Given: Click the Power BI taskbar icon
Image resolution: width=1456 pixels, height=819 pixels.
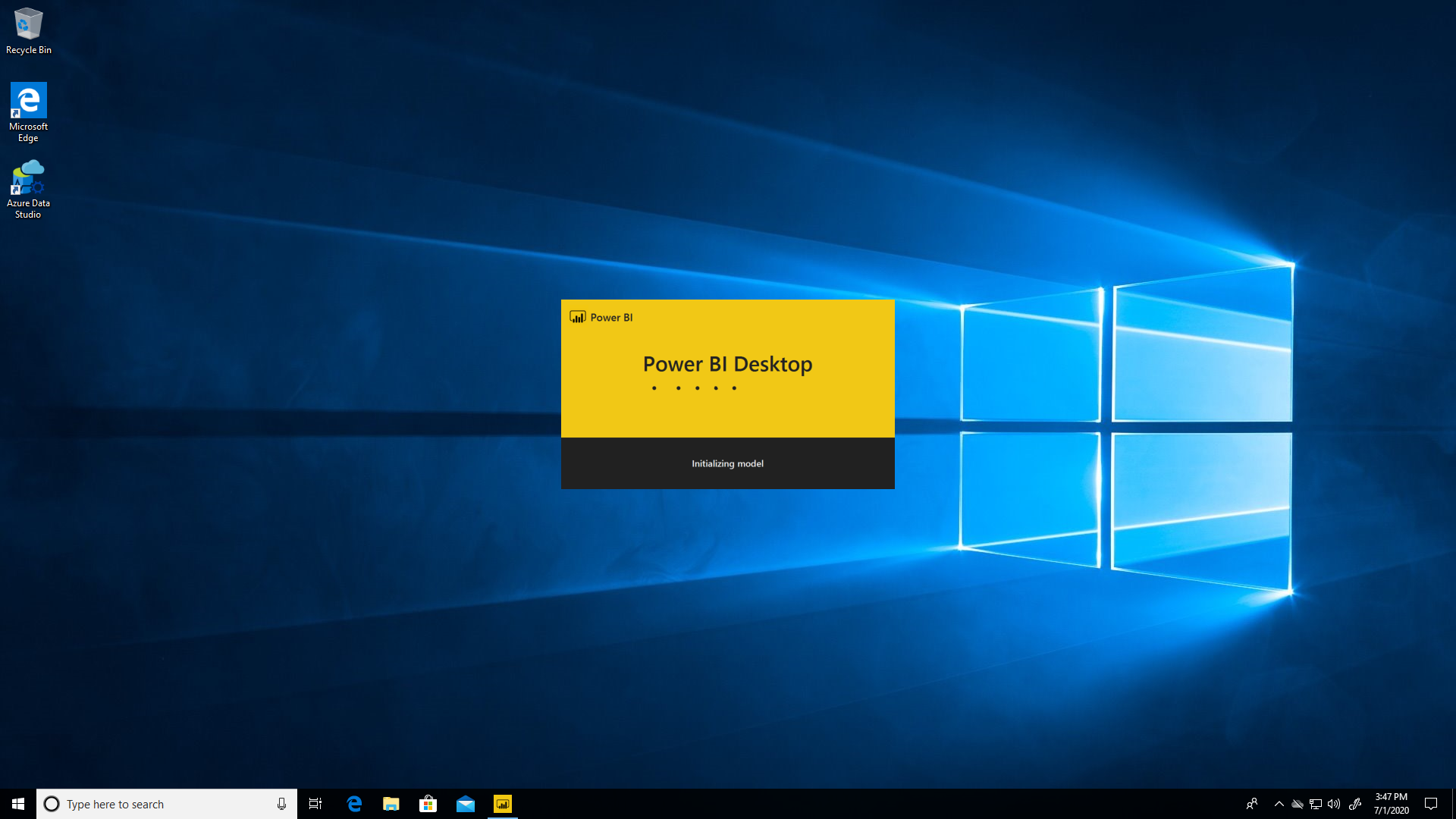Looking at the screenshot, I should pyautogui.click(x=503, y=804).
